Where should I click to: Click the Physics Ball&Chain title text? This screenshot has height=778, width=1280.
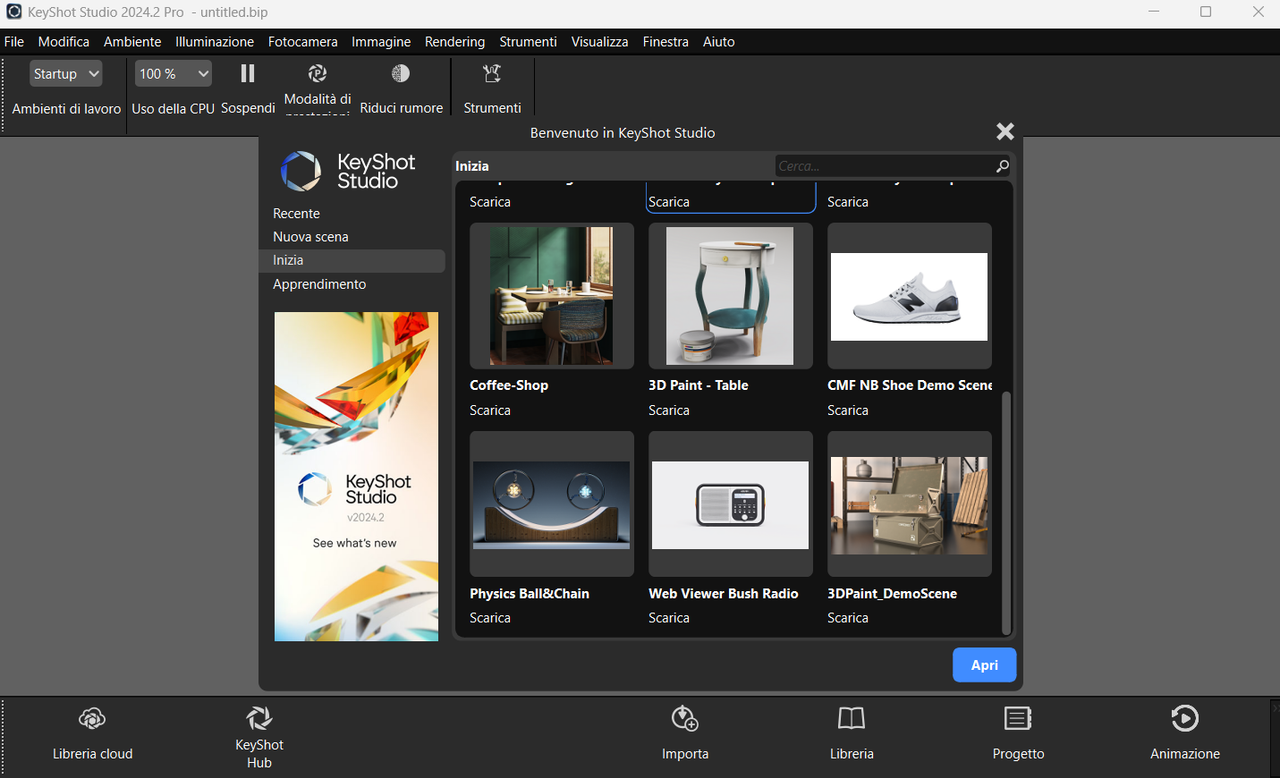click(529, 593)
